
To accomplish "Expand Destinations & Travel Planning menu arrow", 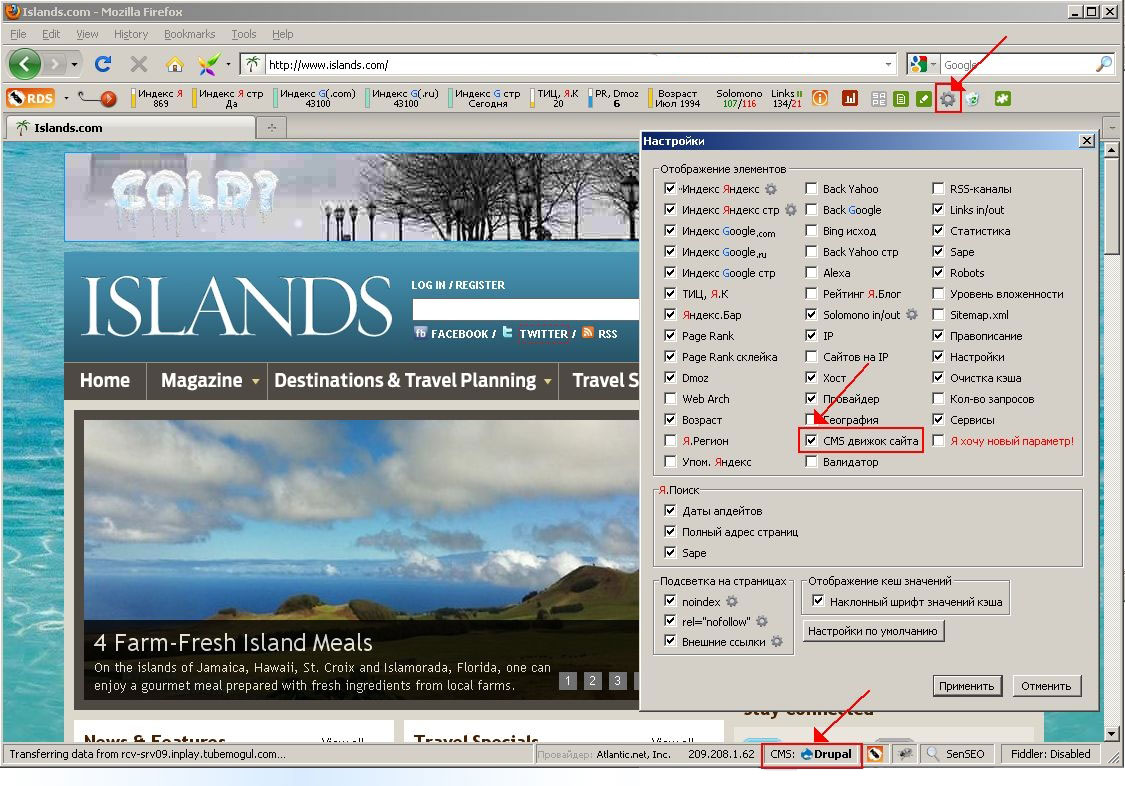I will (547, 382).
